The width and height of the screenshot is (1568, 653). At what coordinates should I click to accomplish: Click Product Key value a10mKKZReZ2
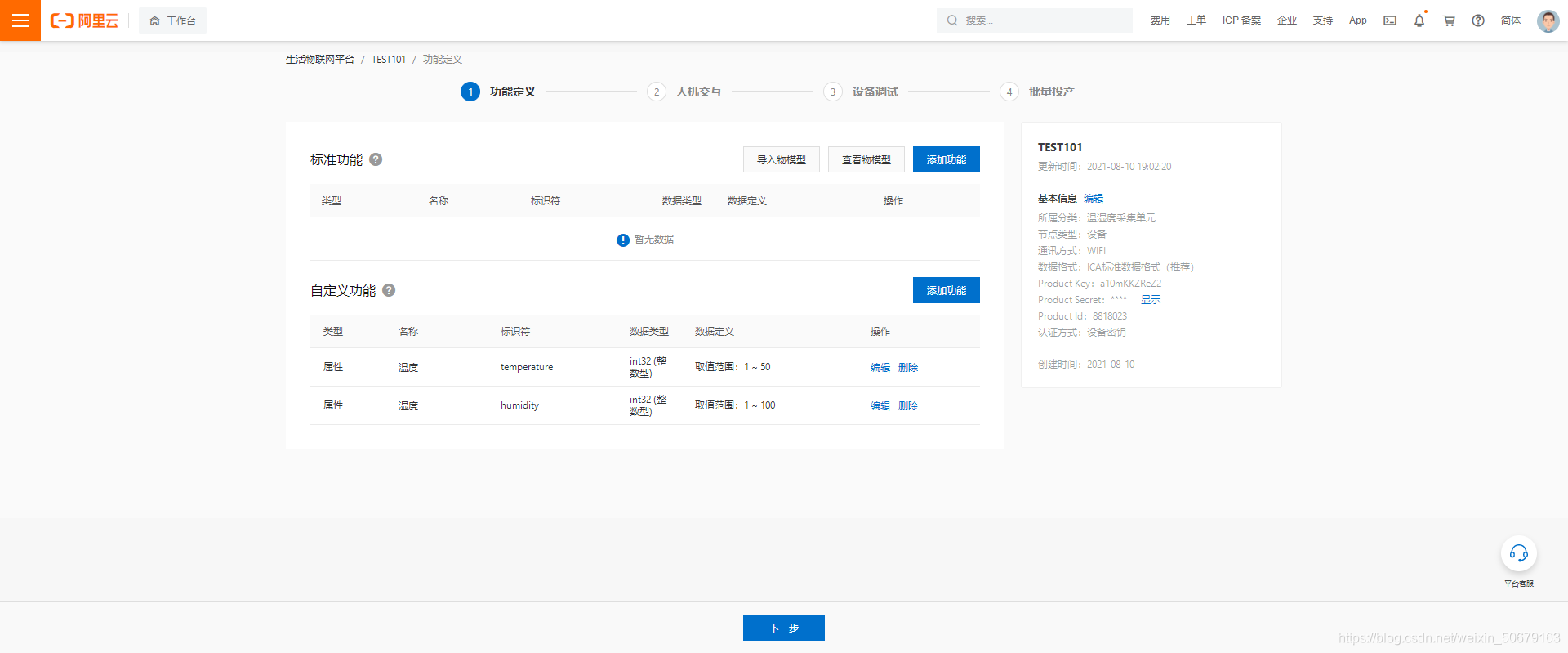pyautogui.click(x=1130, y=284)
